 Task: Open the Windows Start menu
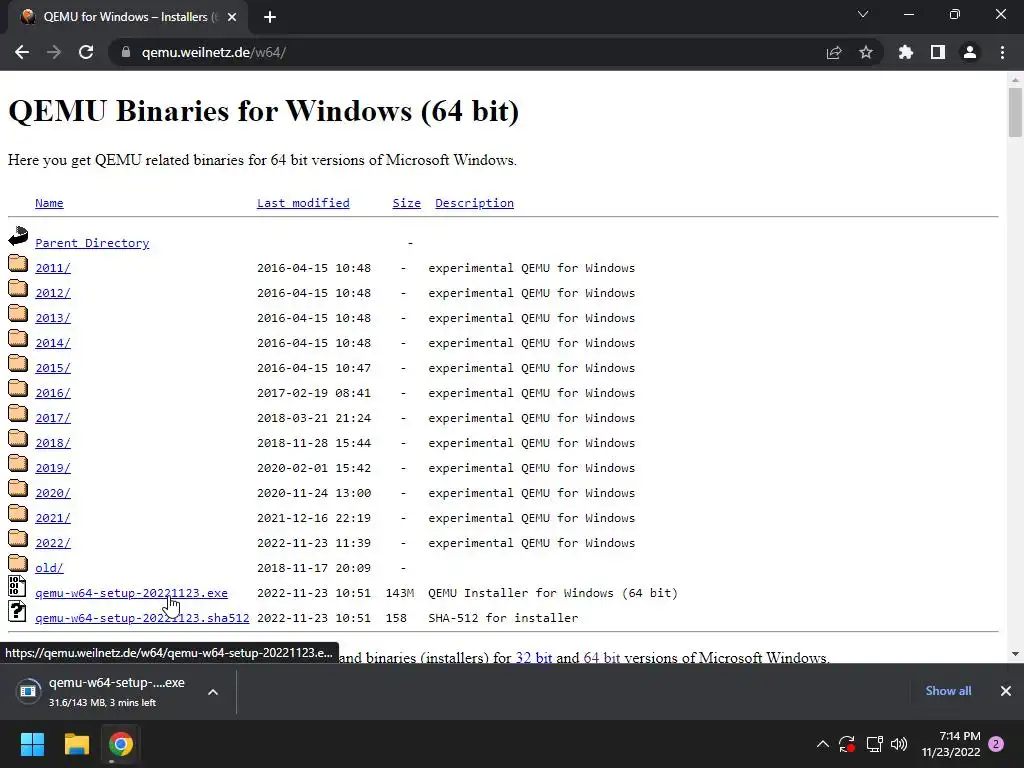click(x=32, y=744)
